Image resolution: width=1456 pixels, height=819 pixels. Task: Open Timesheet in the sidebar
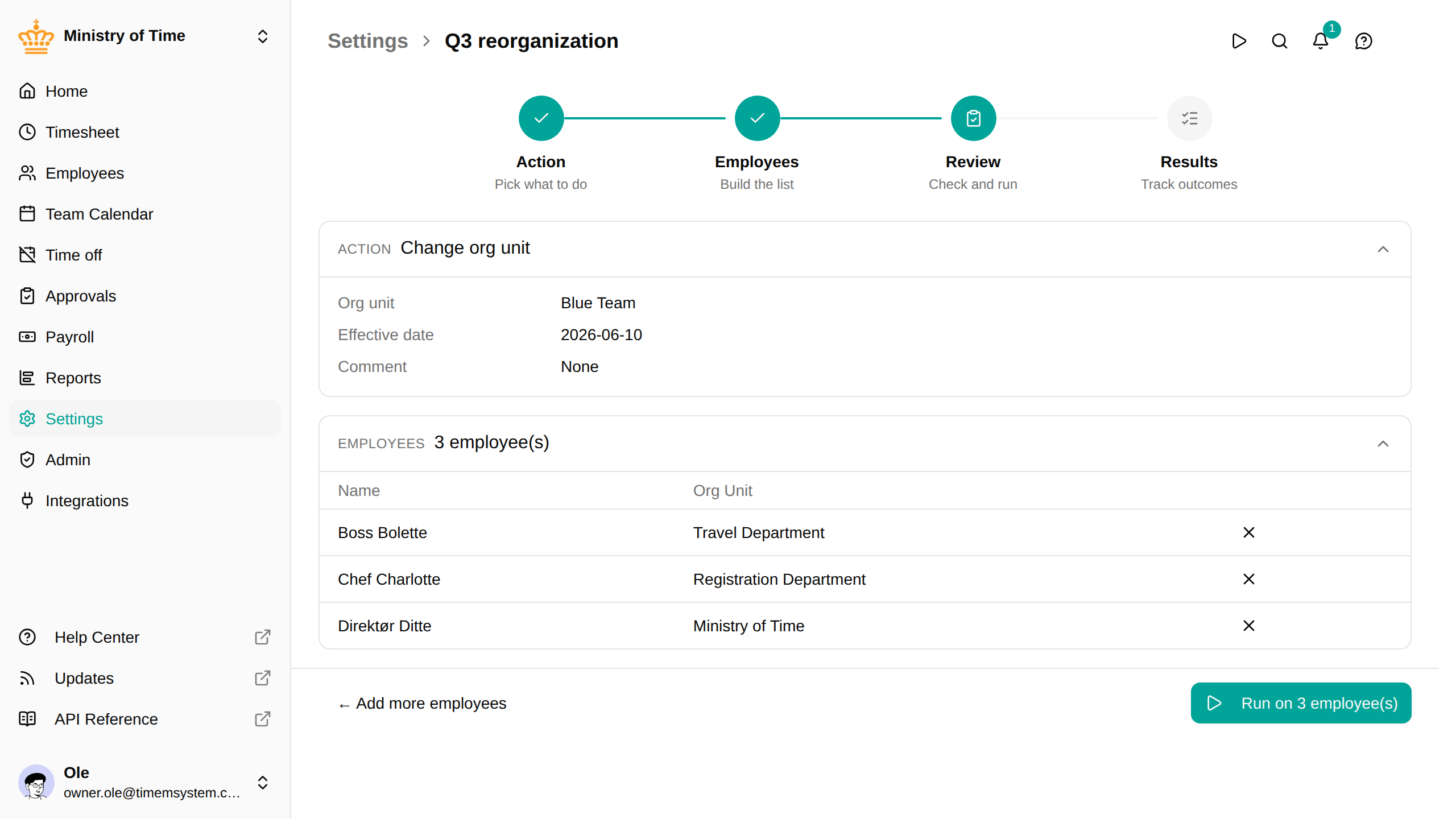tap(145, 132)
